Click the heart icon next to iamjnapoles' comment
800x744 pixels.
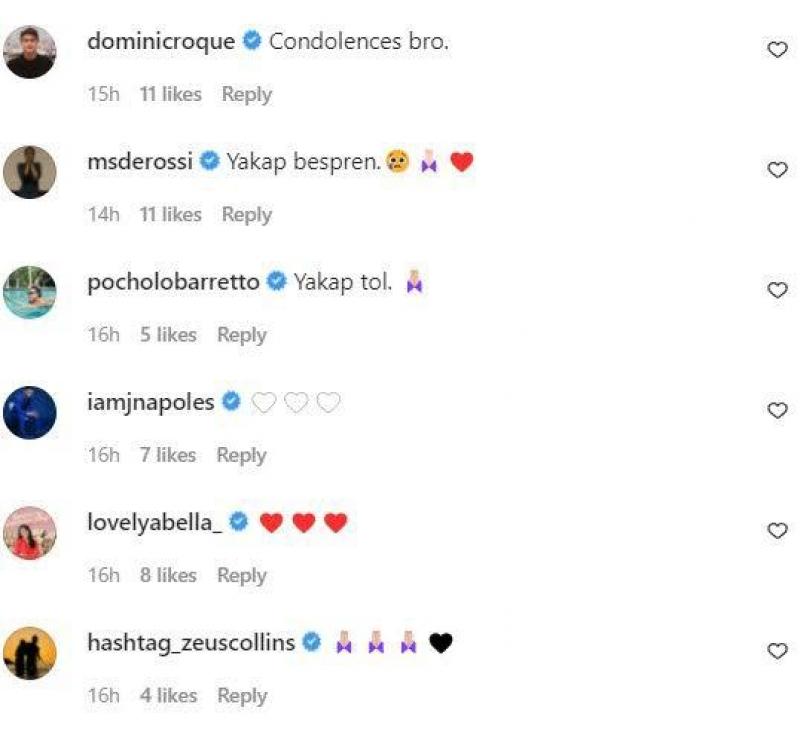[777, 409]
